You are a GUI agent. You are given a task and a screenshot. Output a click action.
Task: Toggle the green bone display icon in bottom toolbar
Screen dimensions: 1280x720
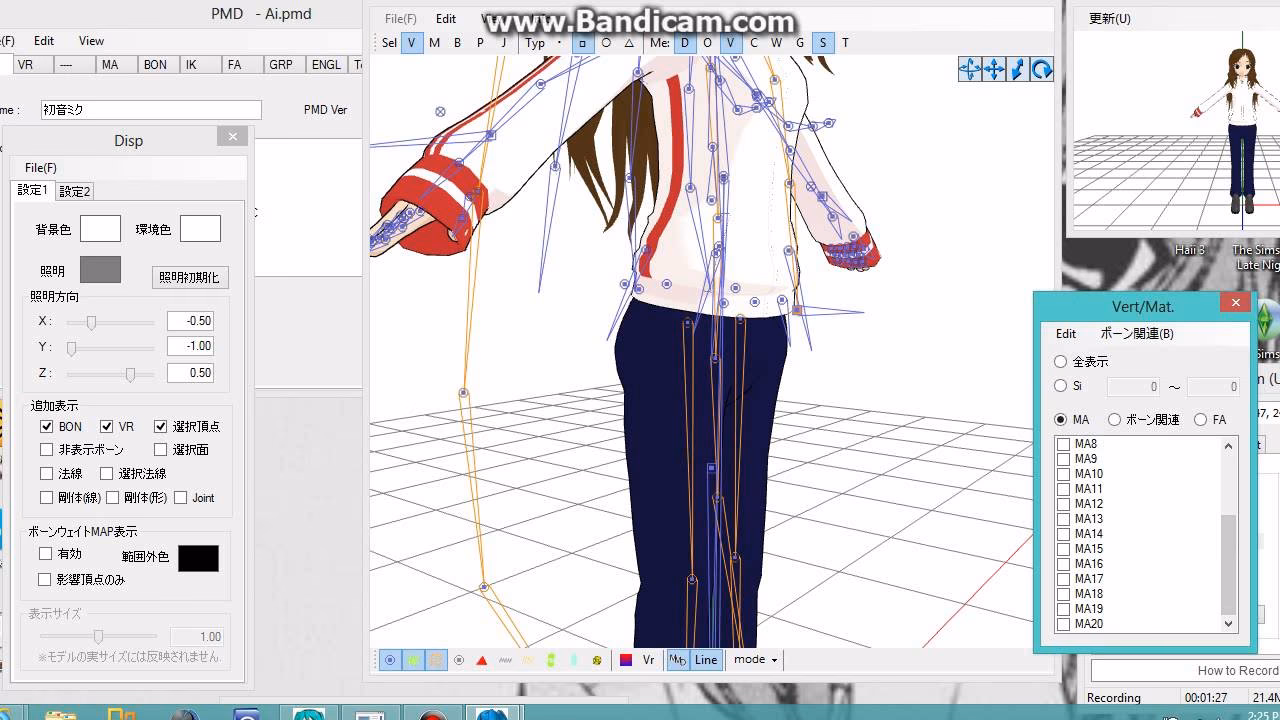point(413,660)
